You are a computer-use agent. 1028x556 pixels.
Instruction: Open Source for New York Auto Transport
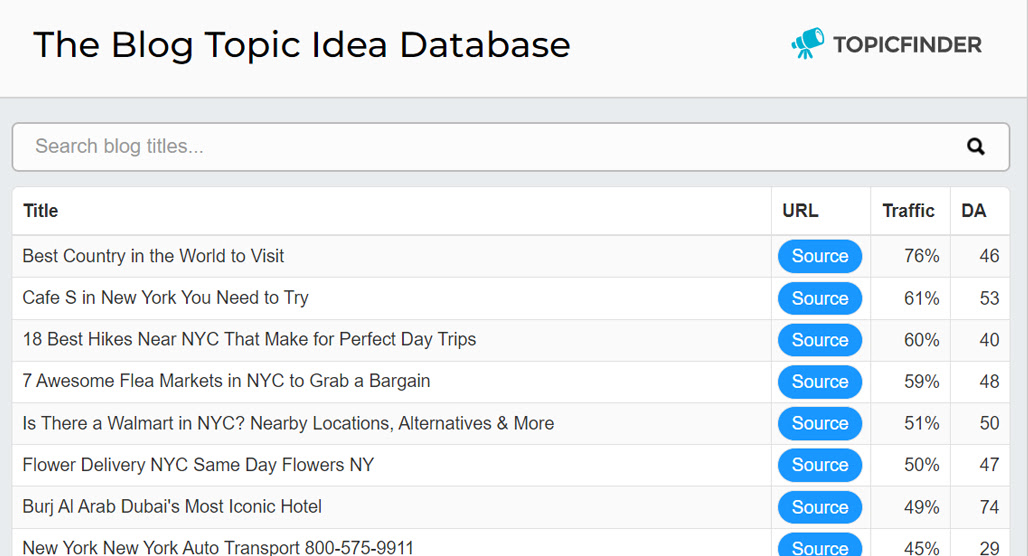pos(820,546)
